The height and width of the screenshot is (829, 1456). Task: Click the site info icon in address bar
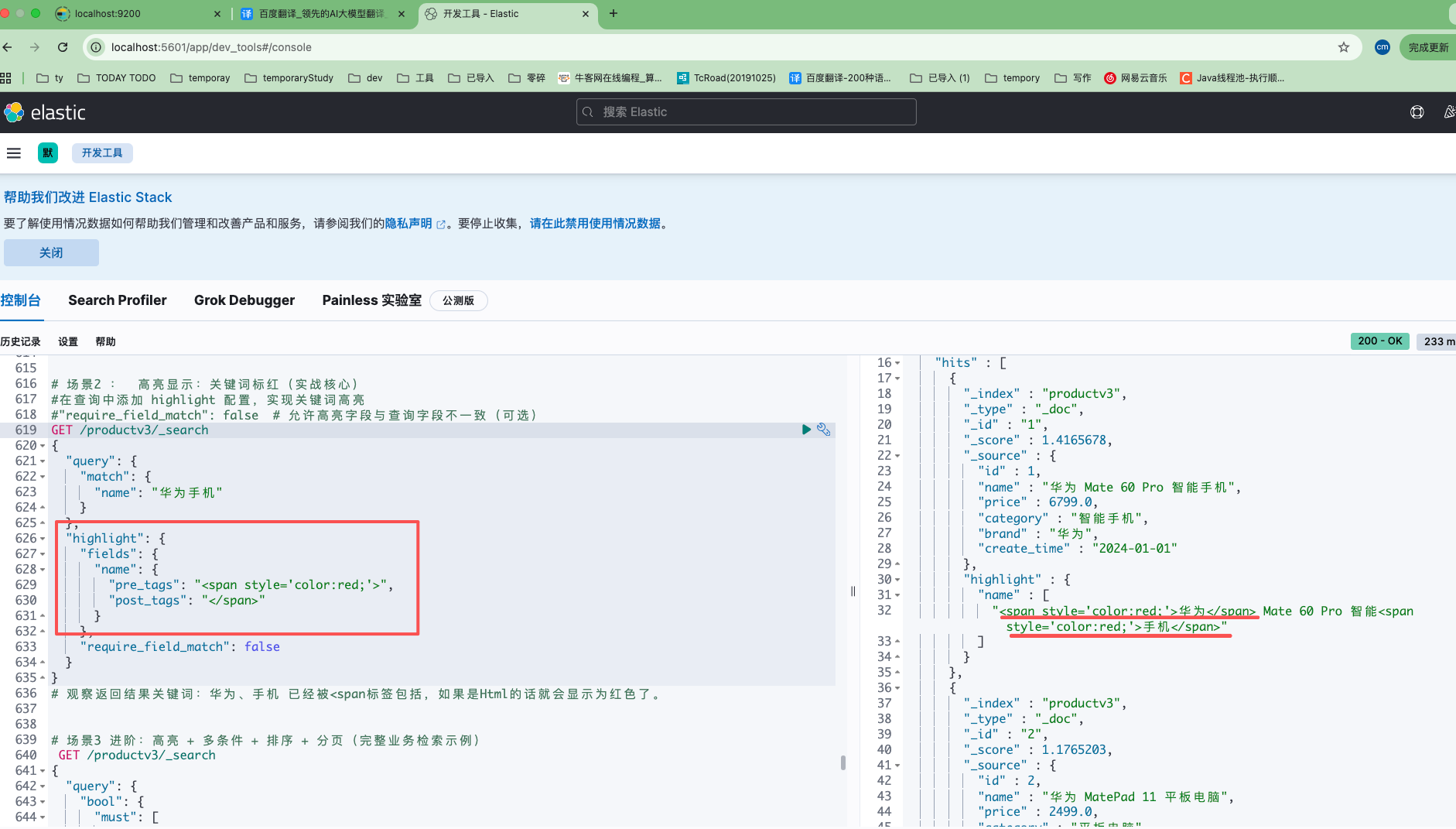pyautogui.click(x=96, y=47)
